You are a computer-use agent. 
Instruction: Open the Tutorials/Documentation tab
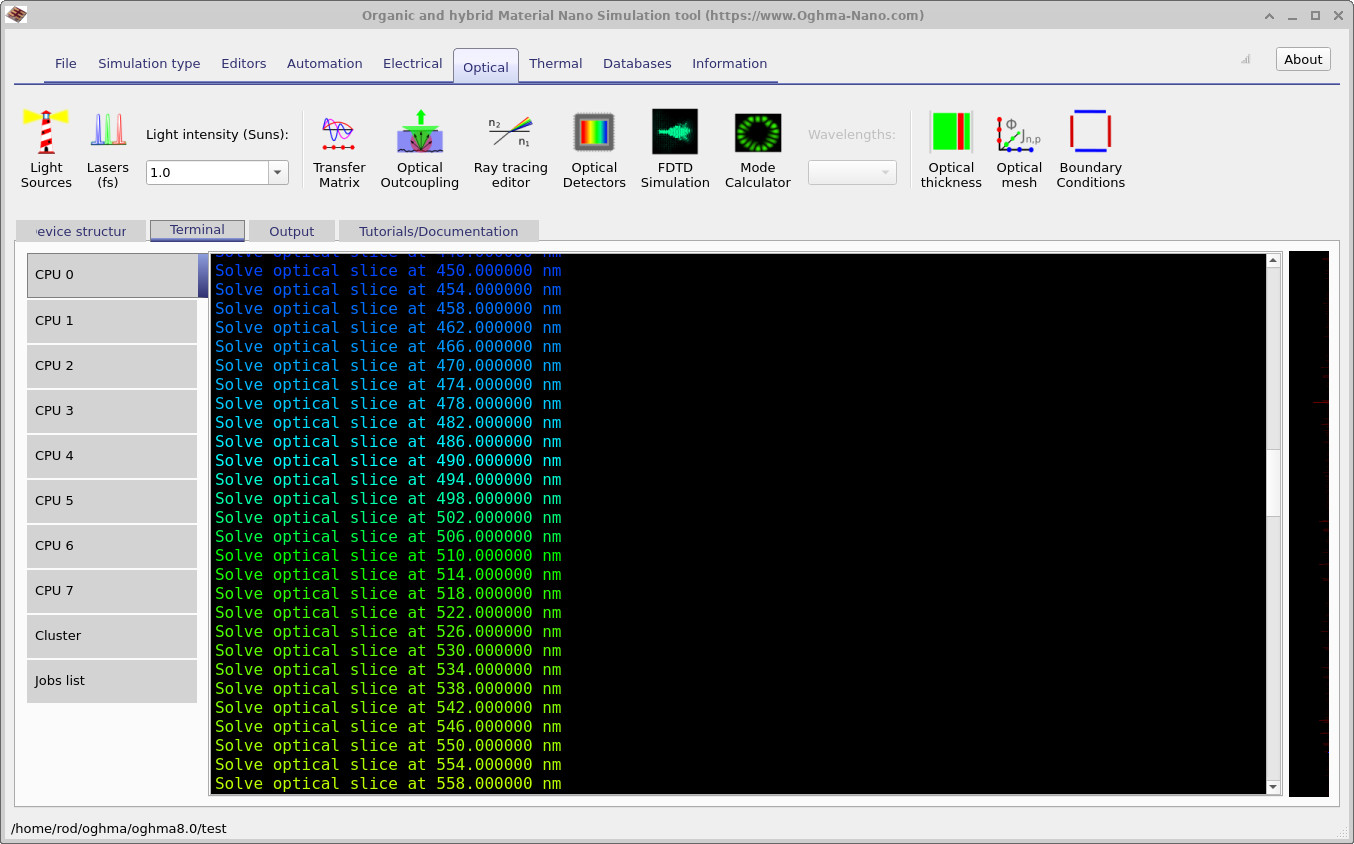click(438, 230)
